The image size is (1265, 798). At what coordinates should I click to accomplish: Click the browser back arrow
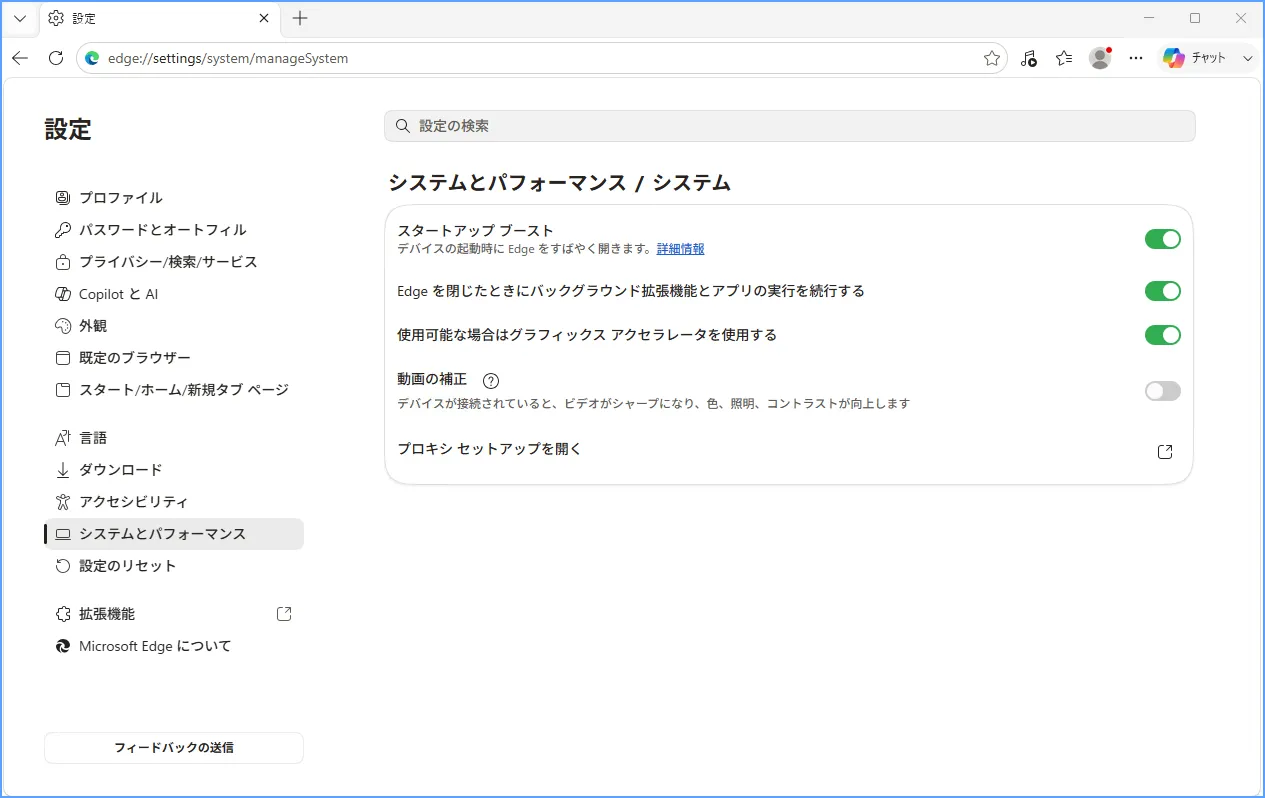tap(20, 58)
